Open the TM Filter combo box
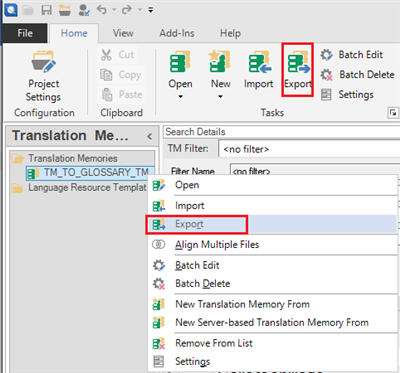400x373 pixels. pos(309,149)
